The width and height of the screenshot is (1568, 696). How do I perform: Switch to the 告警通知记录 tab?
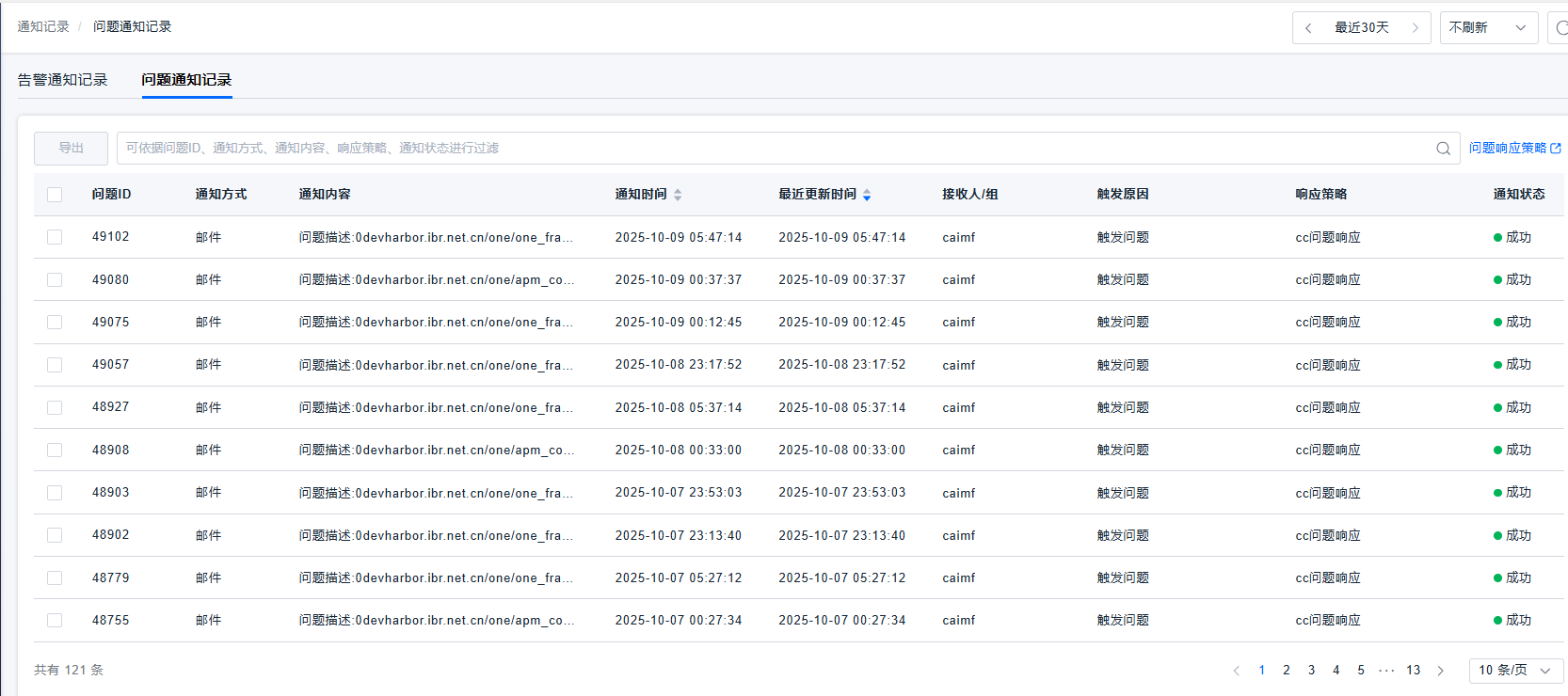[63, 80]
